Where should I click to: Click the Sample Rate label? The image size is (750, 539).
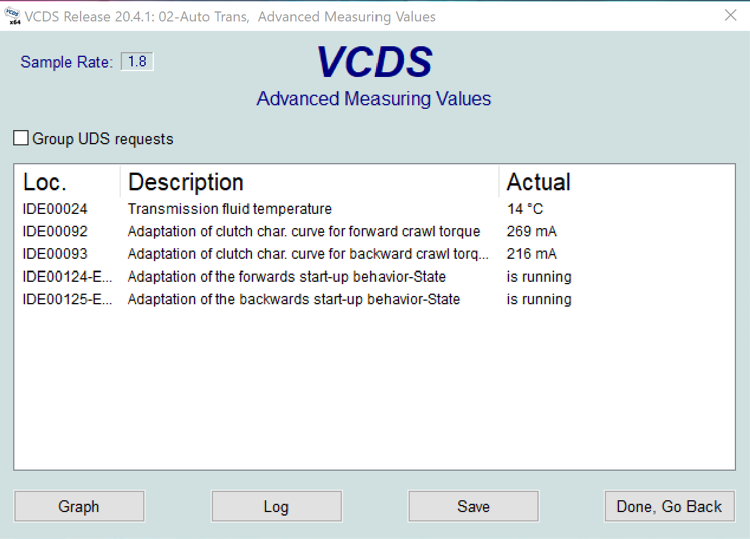66,62
